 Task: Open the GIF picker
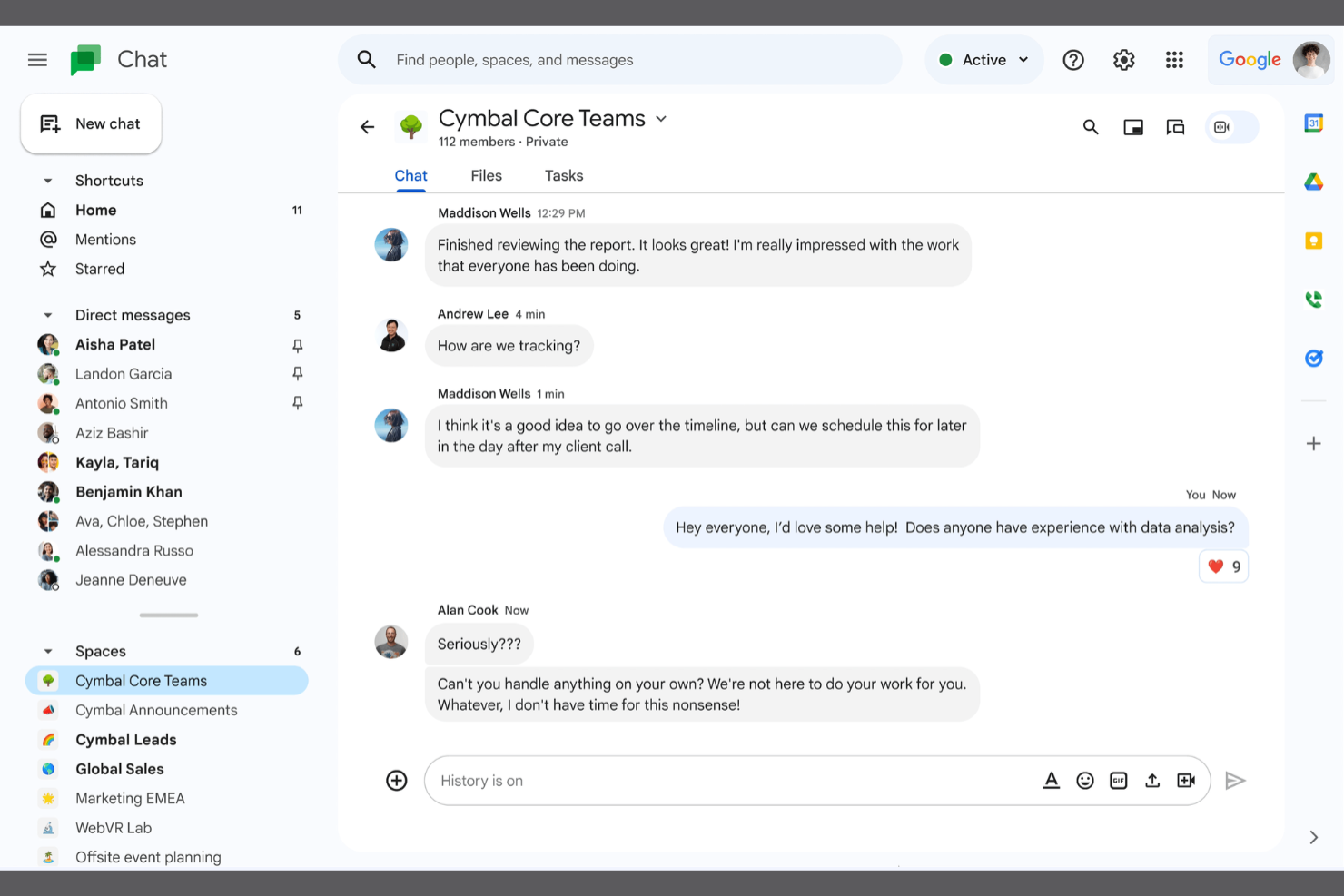(x=1118, y=780)
